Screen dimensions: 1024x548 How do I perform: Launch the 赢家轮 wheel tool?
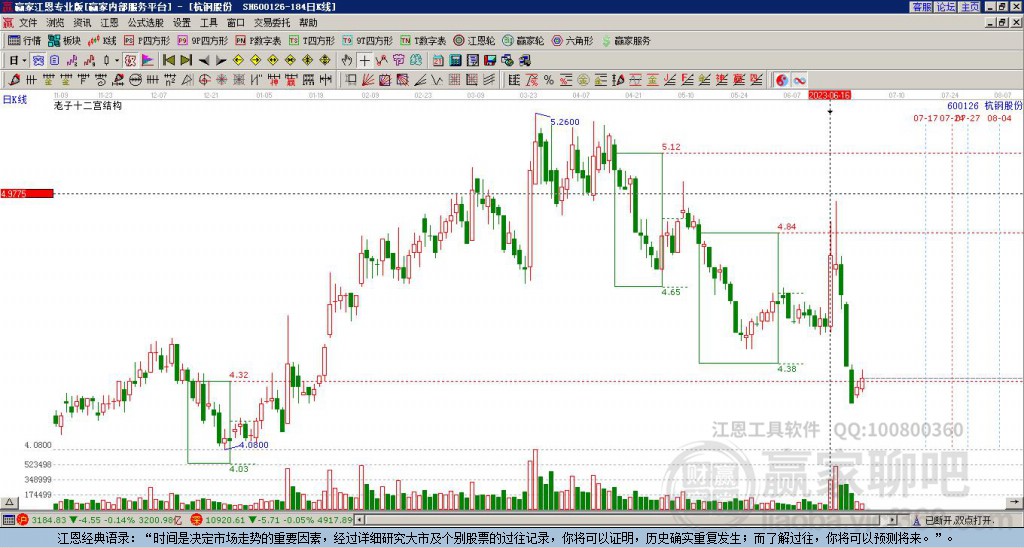[523, 40]
